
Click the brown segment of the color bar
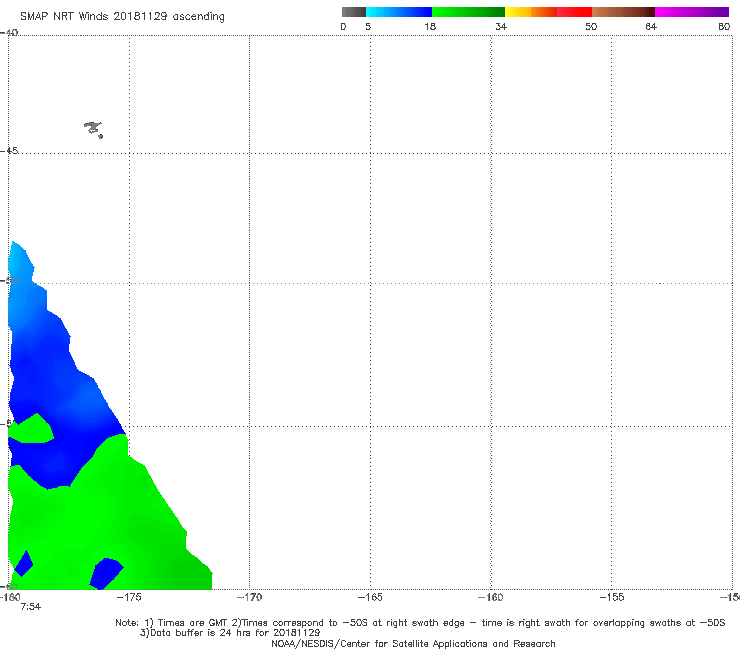[x=623, y=12]
